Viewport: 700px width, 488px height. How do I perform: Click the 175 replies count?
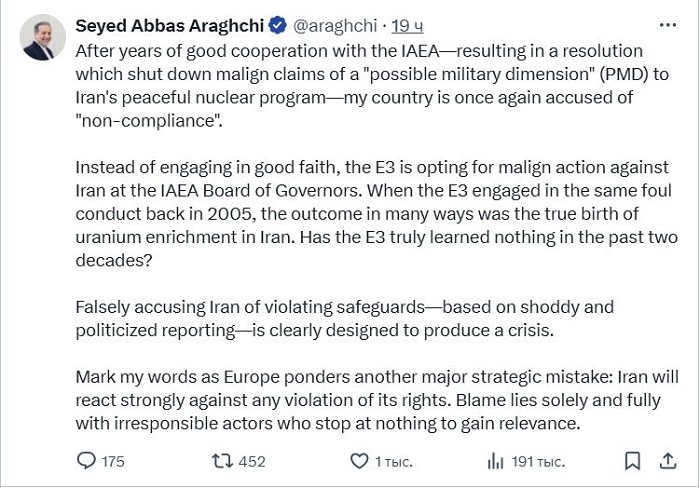113,461
